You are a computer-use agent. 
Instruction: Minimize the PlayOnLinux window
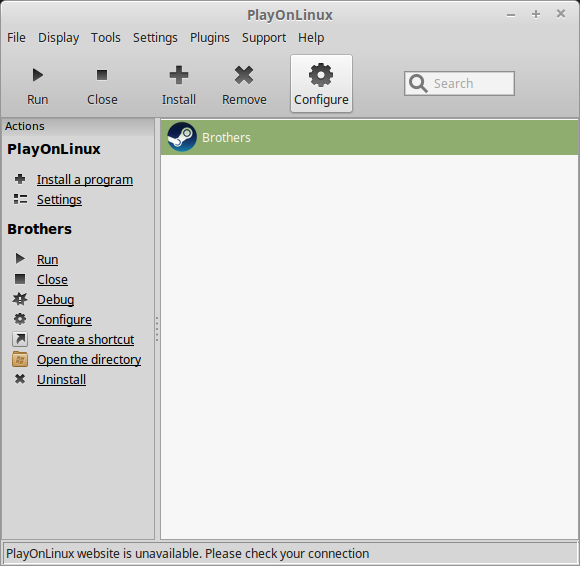(511, 15)
